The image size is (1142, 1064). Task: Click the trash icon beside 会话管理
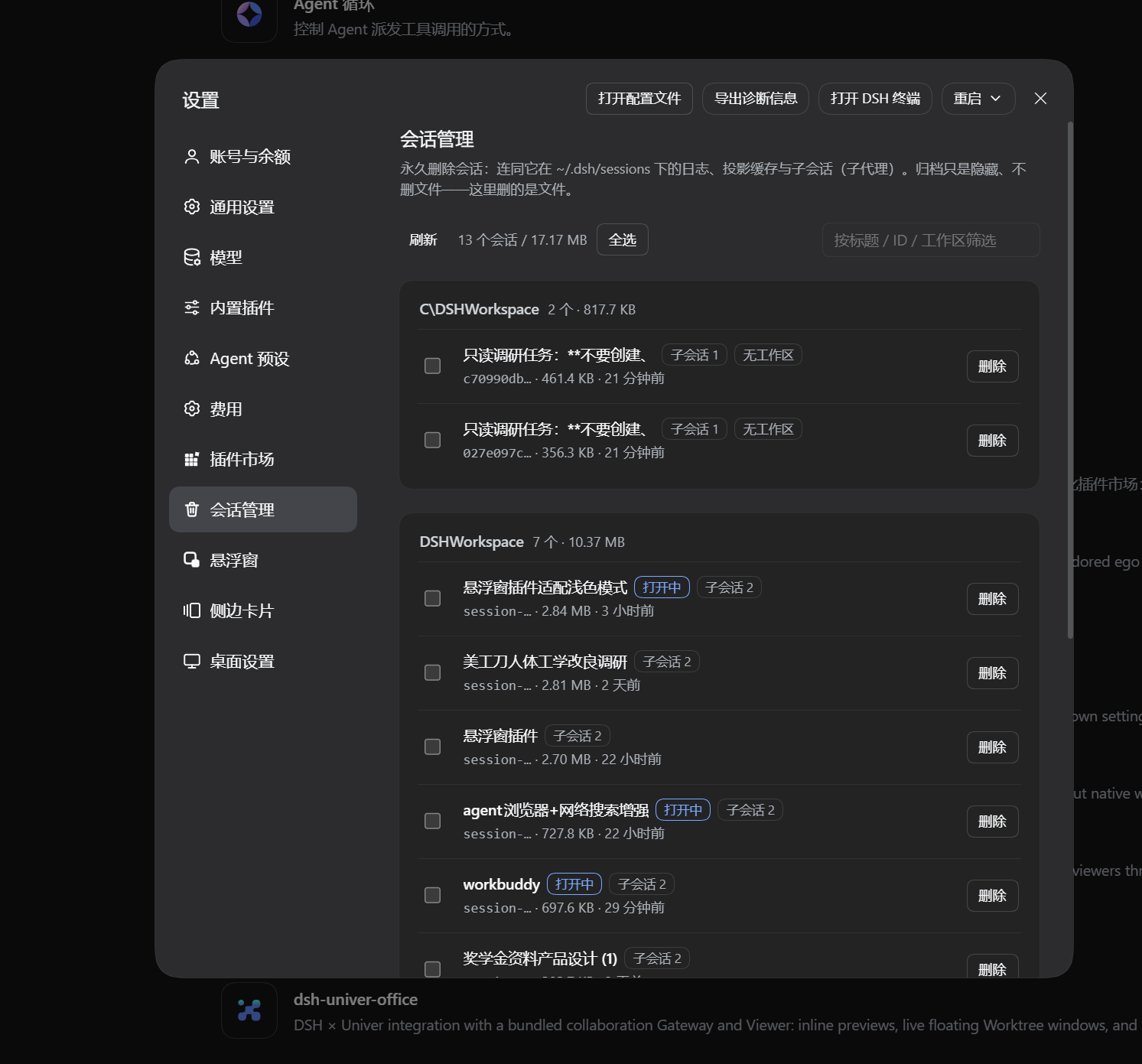pyautogui.click(x=192, y=510)
